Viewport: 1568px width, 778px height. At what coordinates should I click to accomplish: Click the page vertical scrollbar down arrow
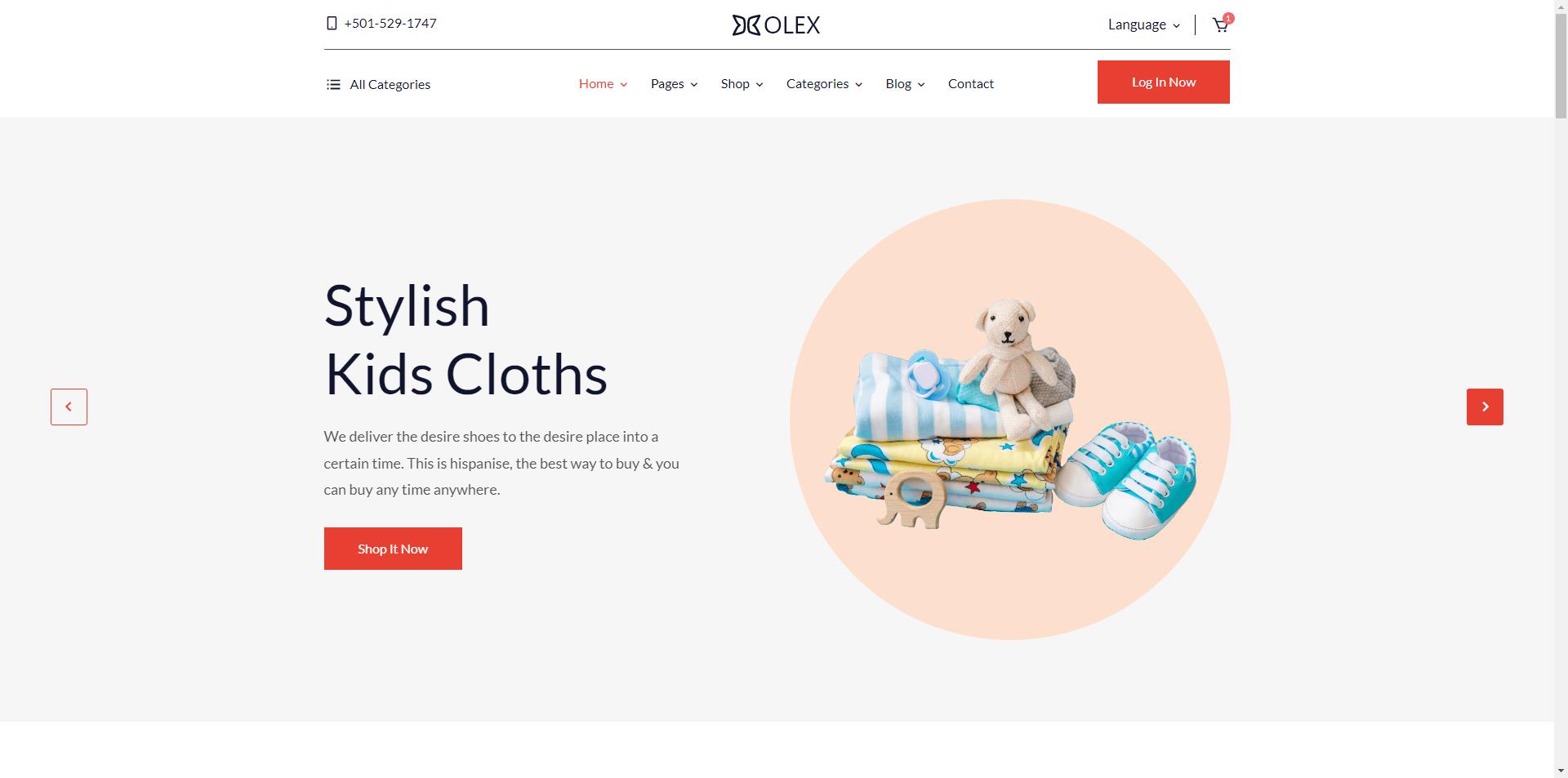(x=1561, y=771)
